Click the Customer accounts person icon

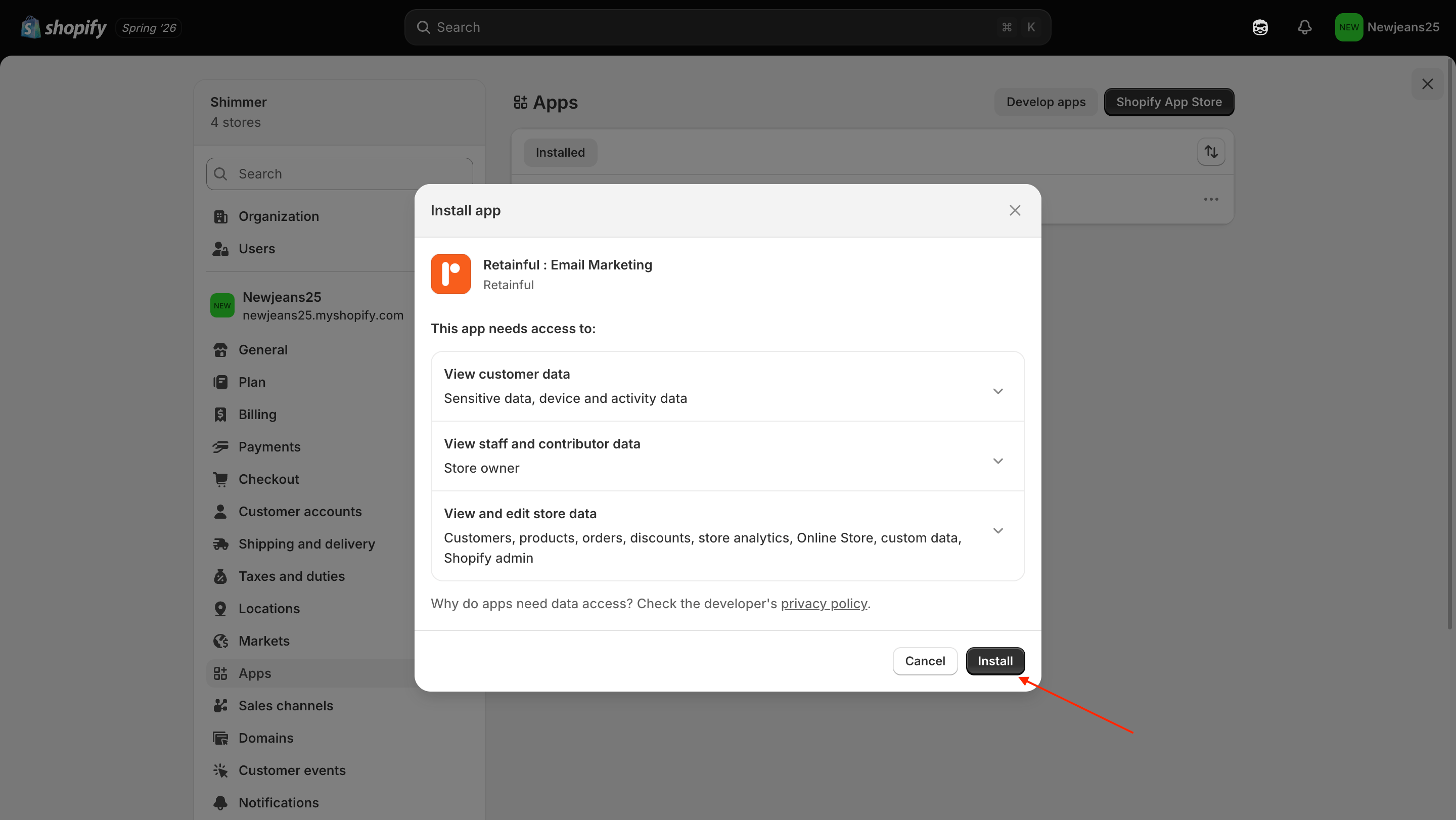click(220, 512)
